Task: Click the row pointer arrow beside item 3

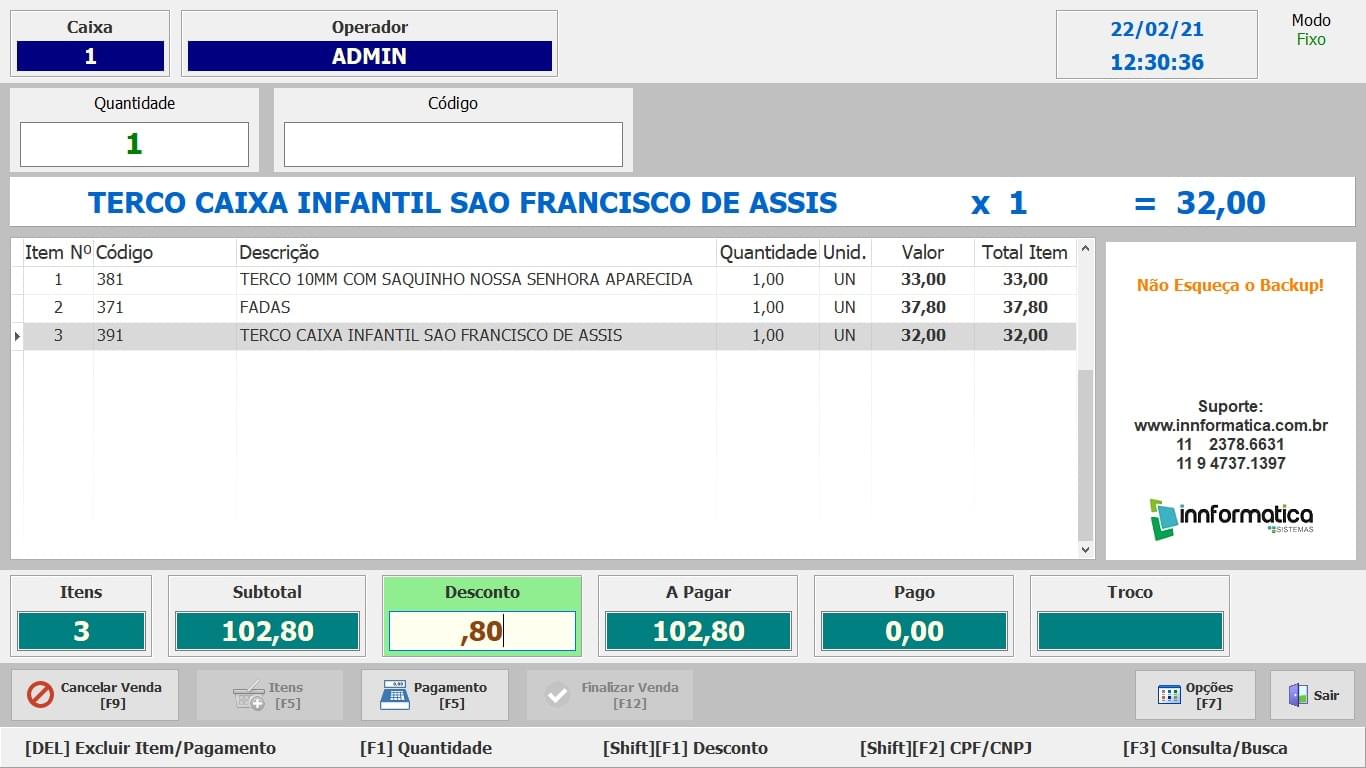Action: tap(17, 336)
